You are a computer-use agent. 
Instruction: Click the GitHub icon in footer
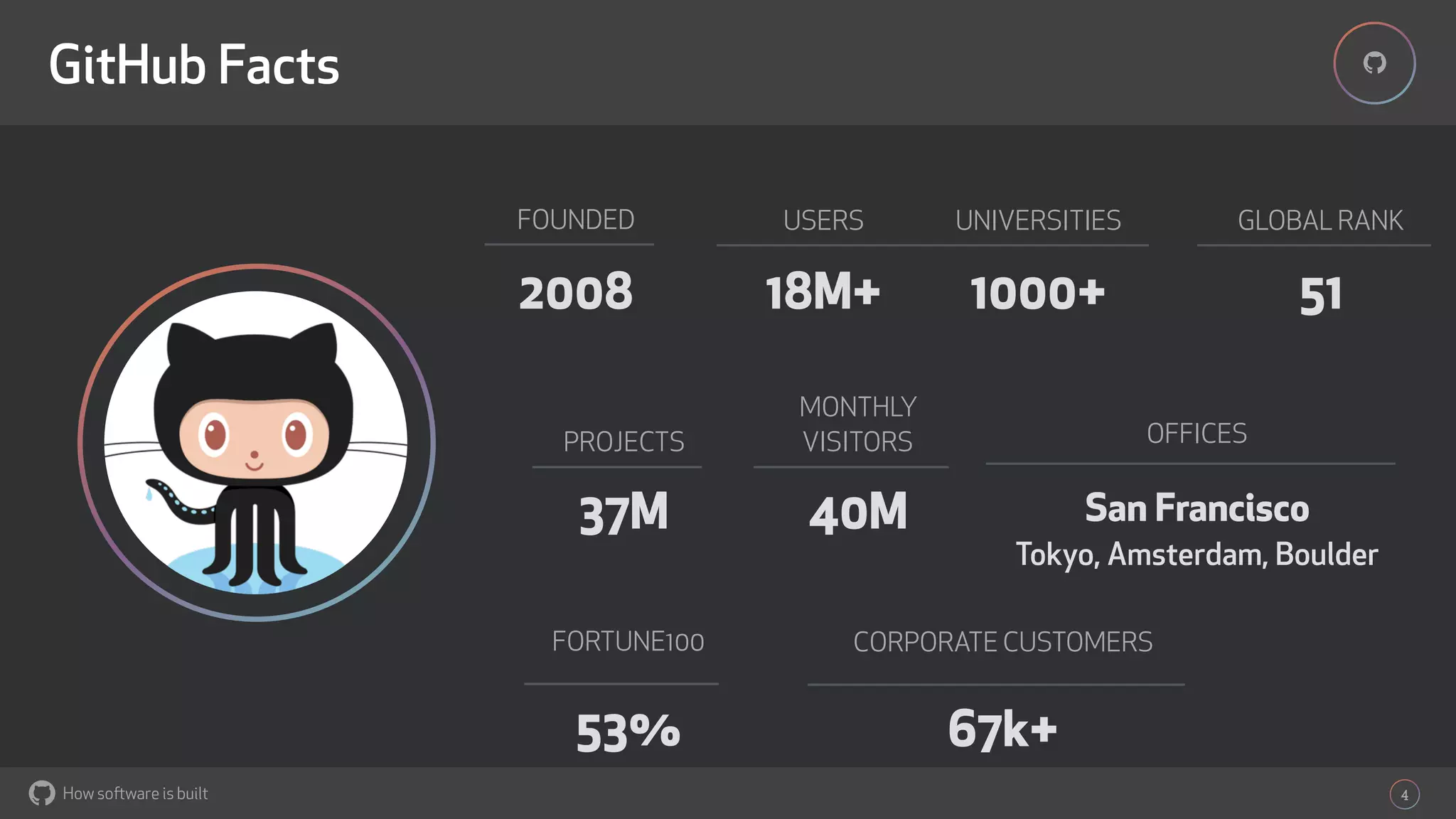(x=42, y=793)
